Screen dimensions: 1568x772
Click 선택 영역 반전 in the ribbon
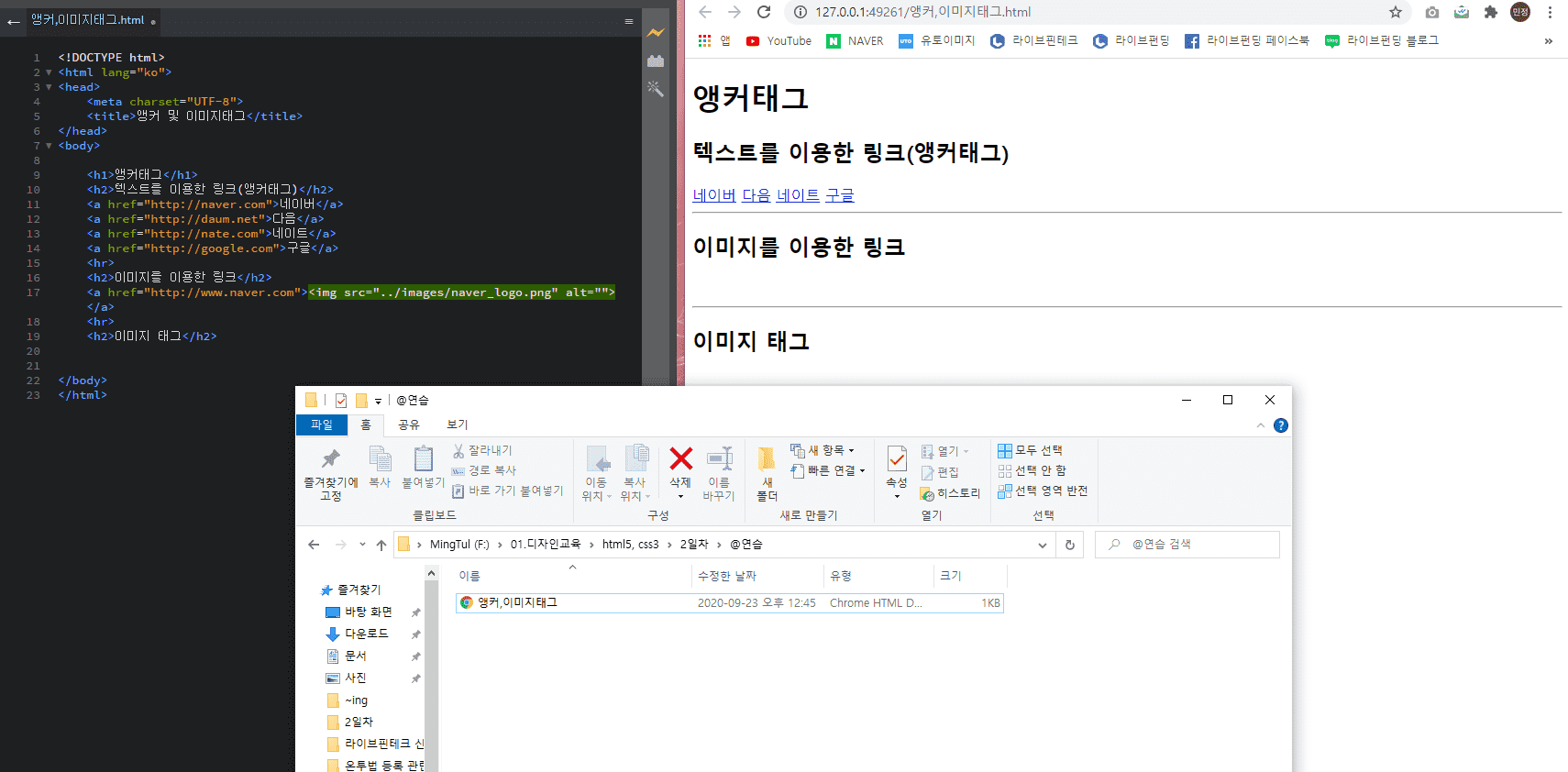(x=1043, y=491)
